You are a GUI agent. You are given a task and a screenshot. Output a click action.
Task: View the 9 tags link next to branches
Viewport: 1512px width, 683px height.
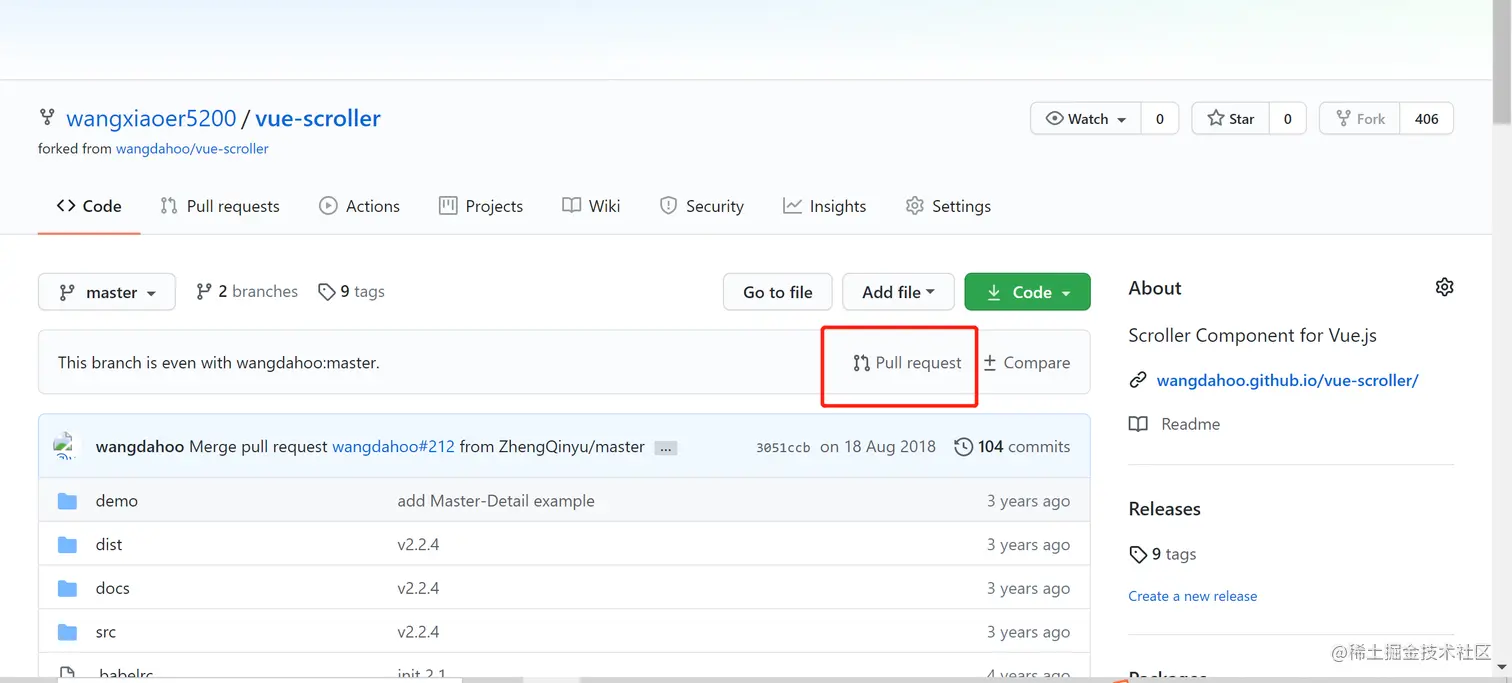tap(351, 291)
